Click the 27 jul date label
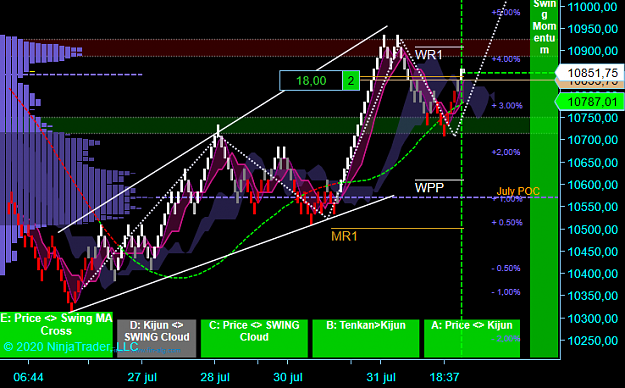625x388 pixels. point(142,377)
